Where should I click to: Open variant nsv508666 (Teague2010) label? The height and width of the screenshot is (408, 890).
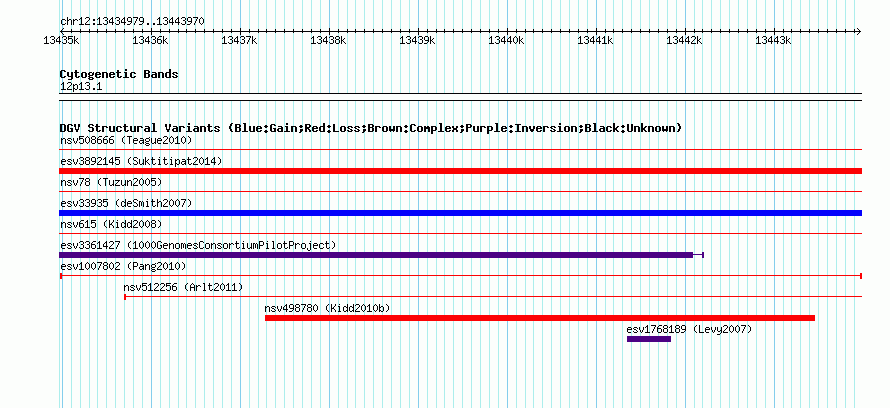pos(126,140)
